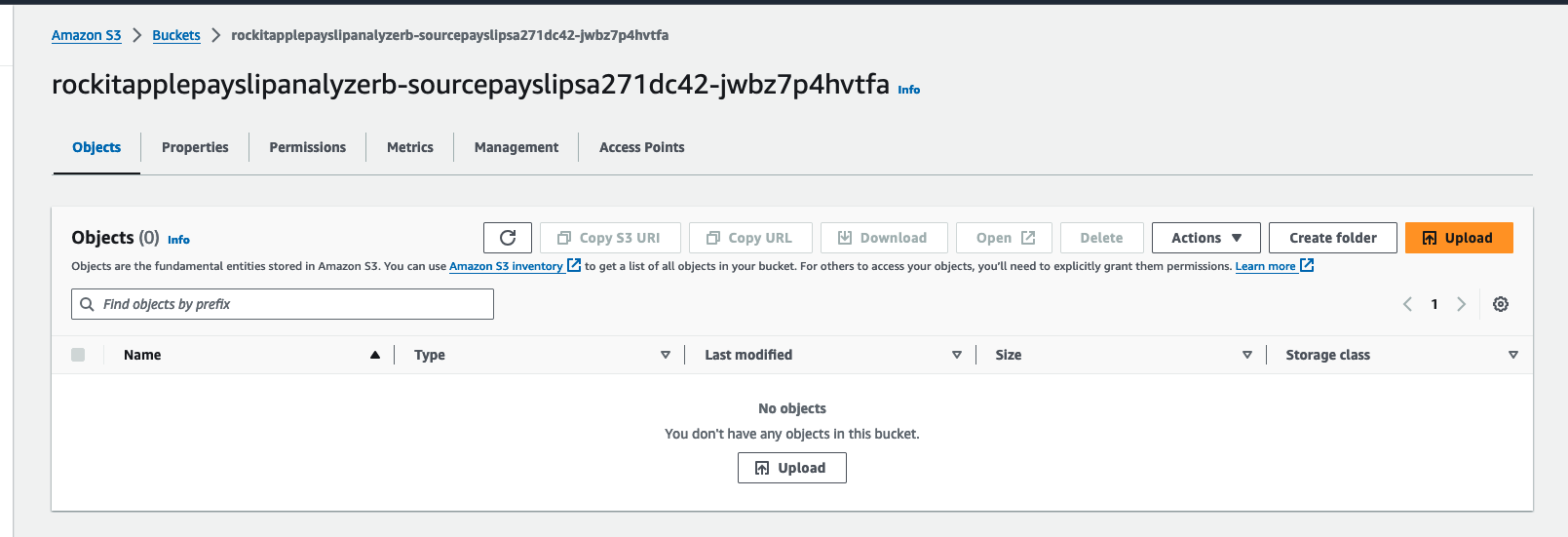Click the Copy S3 URI button
Screen dimensions: 1568x537
610,238
